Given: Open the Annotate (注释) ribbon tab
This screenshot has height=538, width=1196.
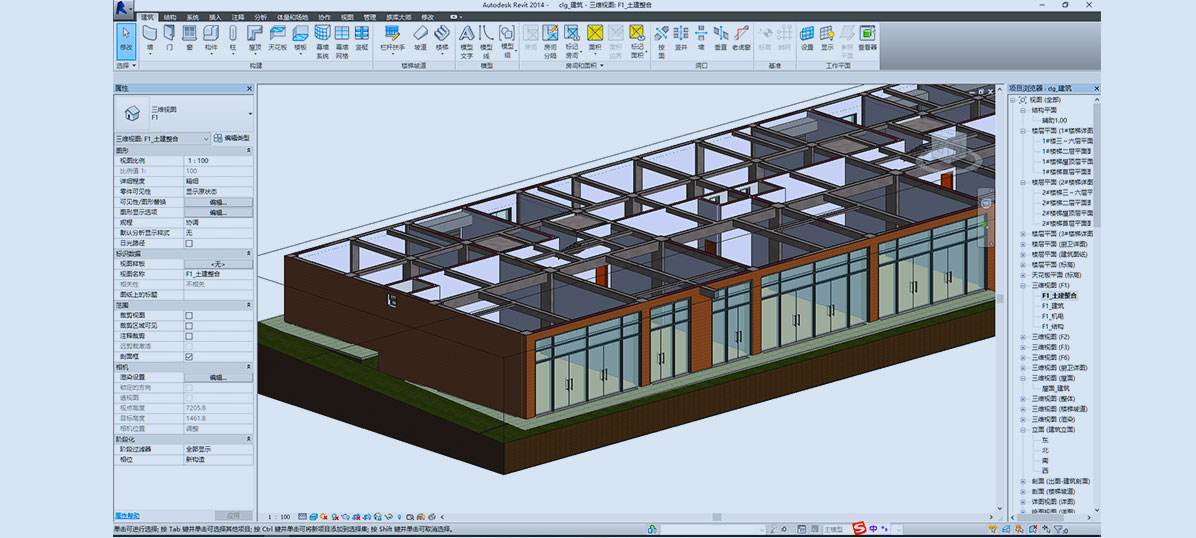Looking at the screenshot, I should pos(237,17).
